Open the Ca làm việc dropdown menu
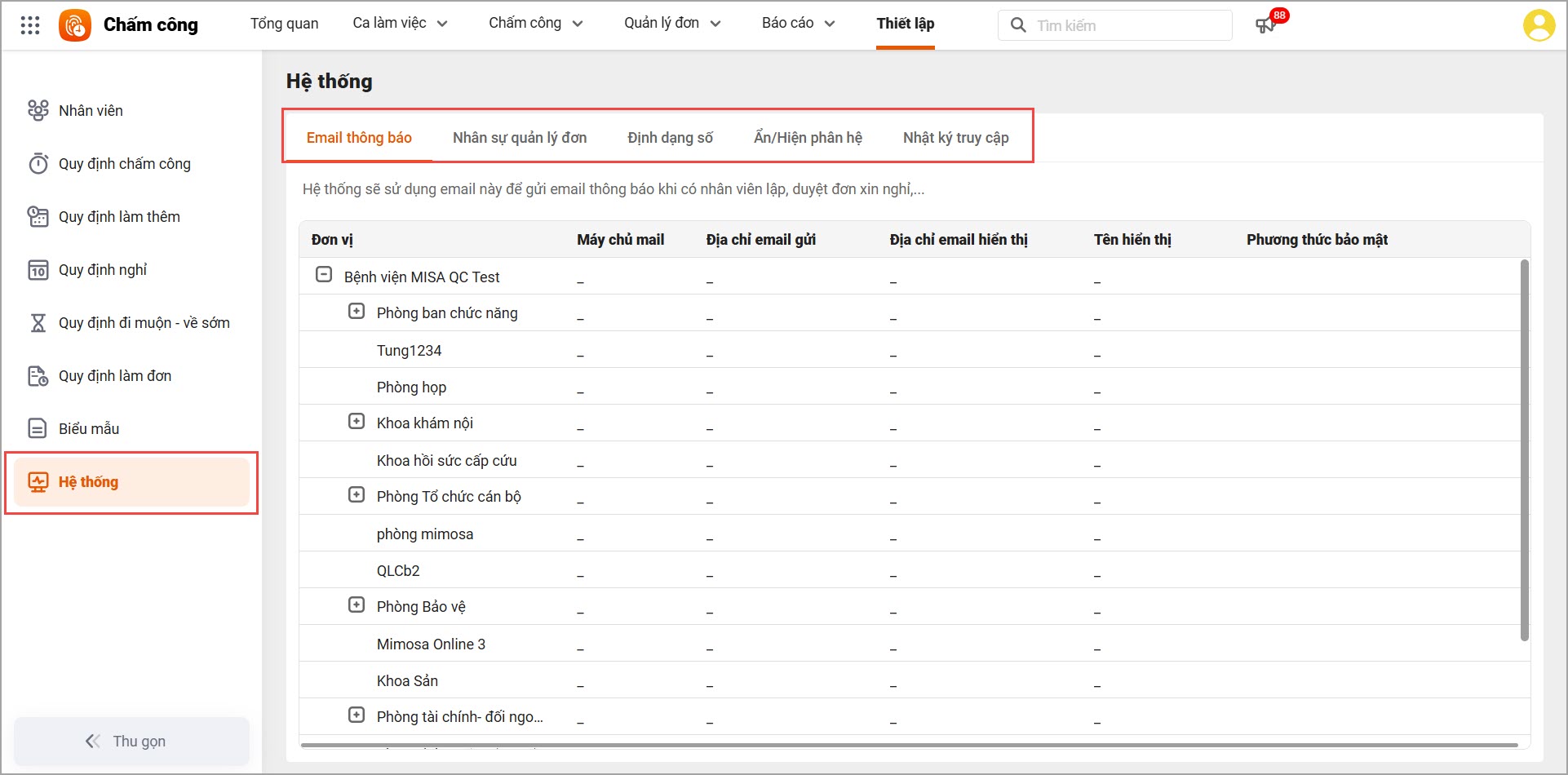Image resolution: width=1568 pixels, height=775 pixels. point(400,24)
